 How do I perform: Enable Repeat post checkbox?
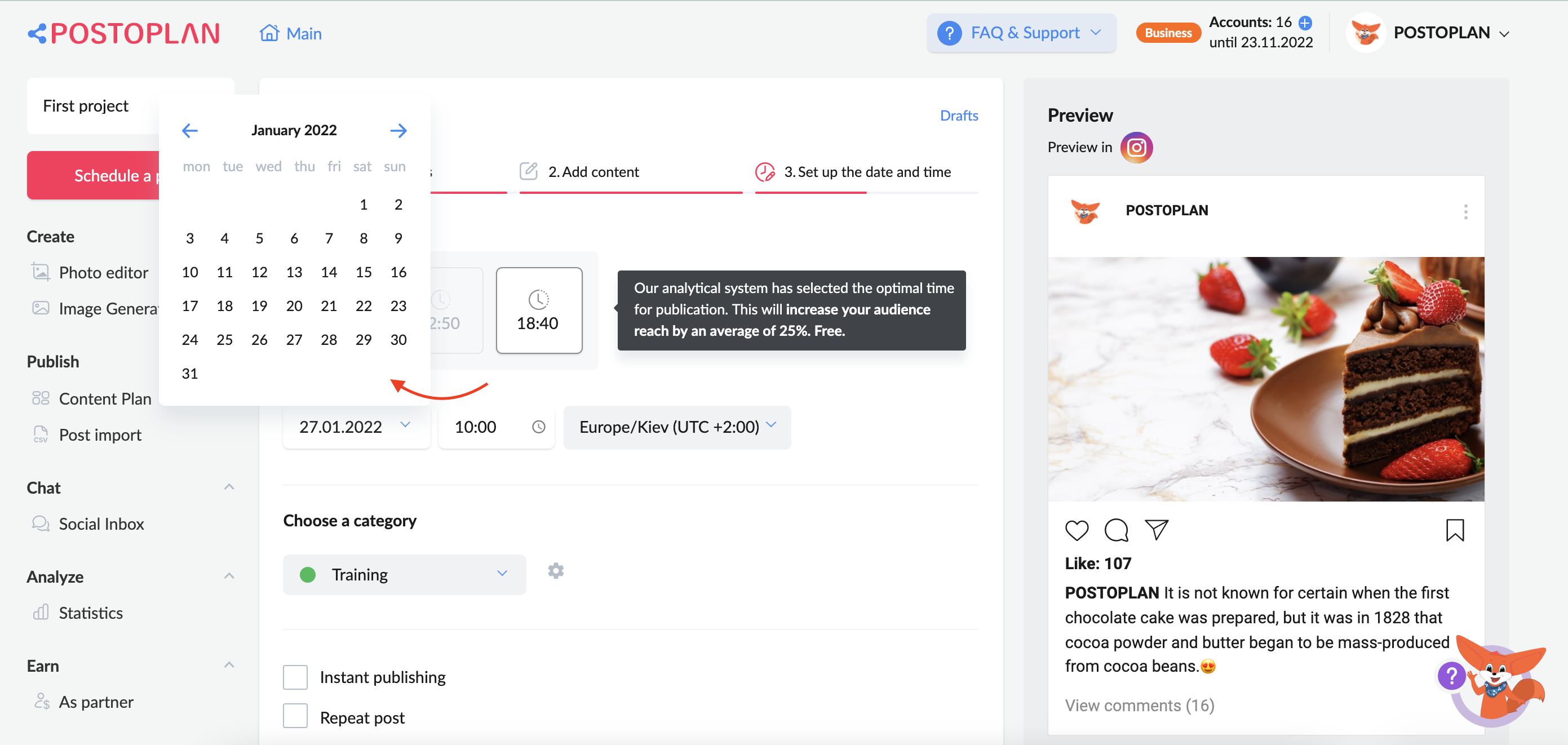pos(295,716)
